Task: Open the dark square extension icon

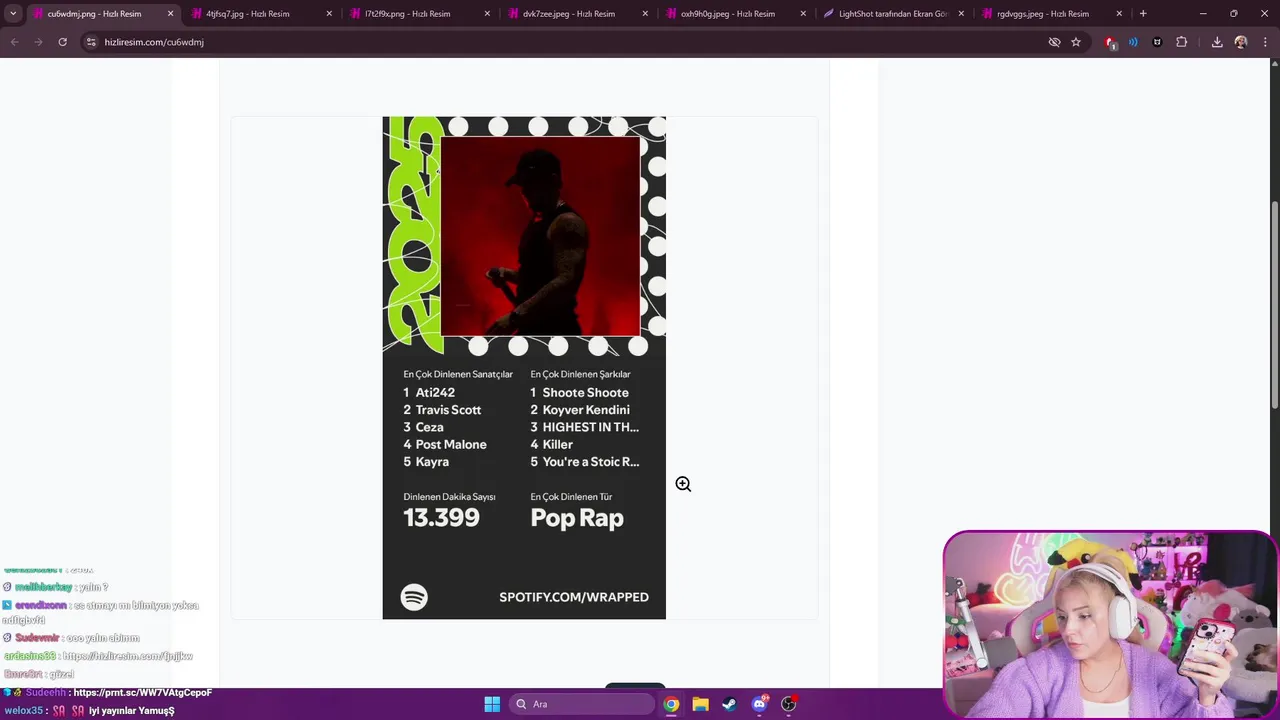Action: pos(1157,42)
